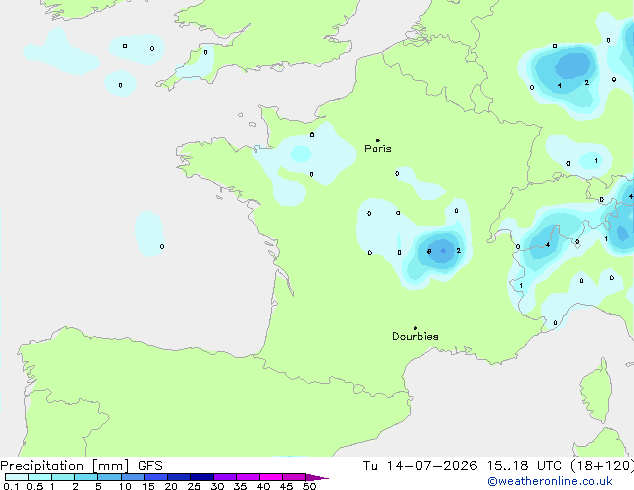Click the legend label 50
The width and height of the screenshot is (634, 490).
(x=310, y=486)
